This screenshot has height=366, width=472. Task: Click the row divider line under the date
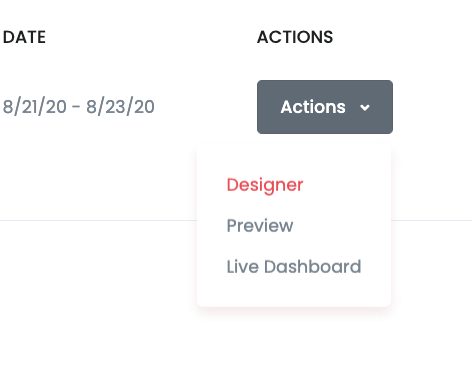coord(98,220)
